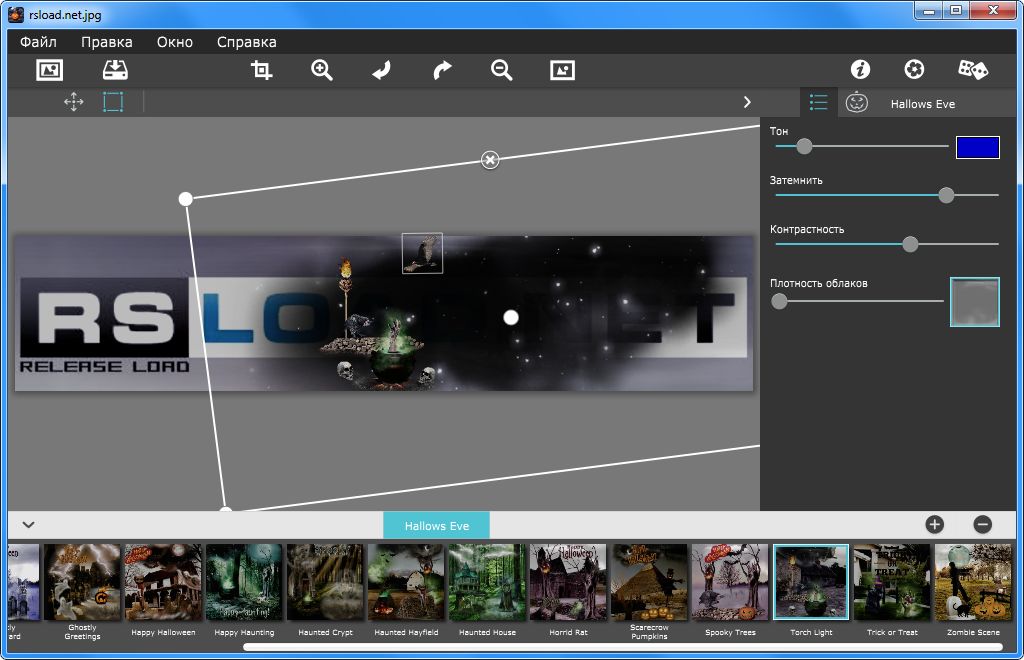Open the Файл menu
The width and height of the screenshot is (1024, 660).
38,42
